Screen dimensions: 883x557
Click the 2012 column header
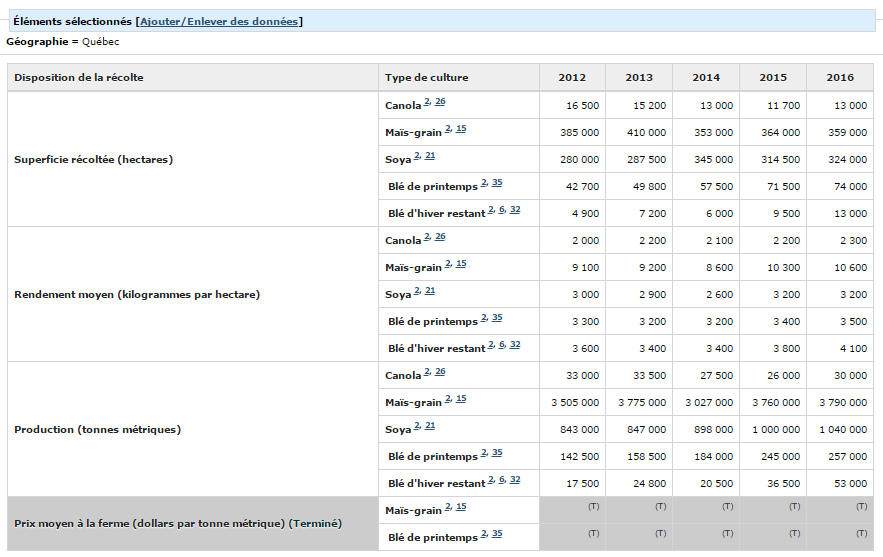click(572, 78)
